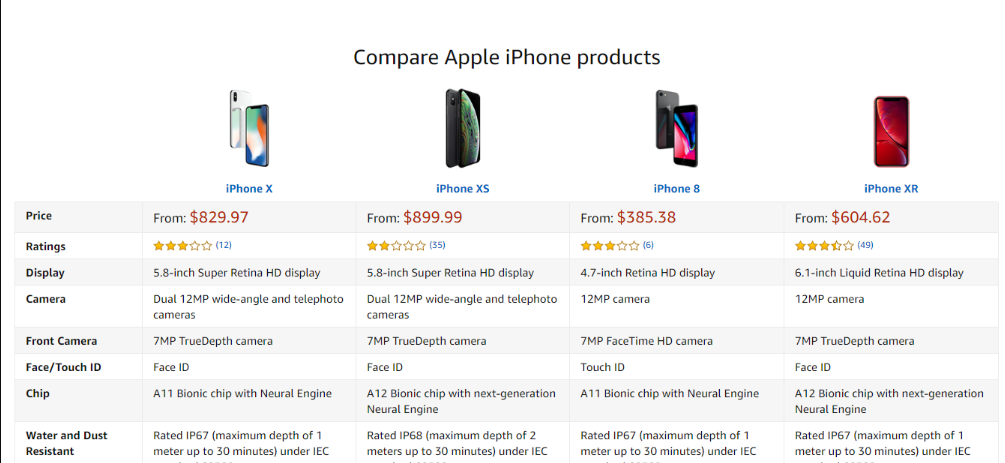Click the iPhone XS star rating icons

[396, 246]
